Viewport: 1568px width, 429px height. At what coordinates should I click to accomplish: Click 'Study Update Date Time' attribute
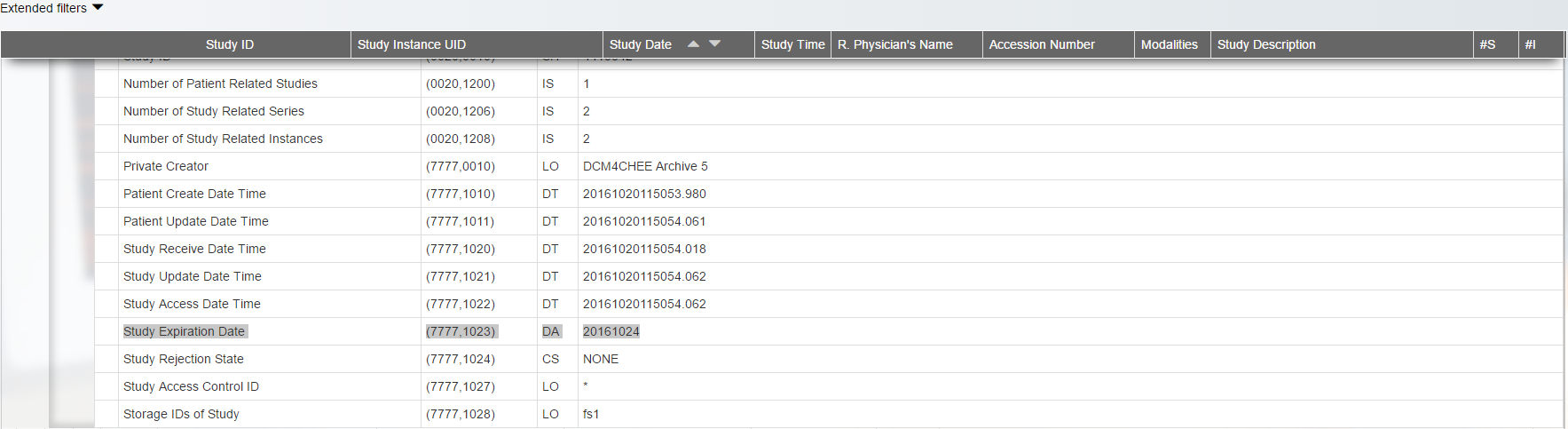click(193, 276)
